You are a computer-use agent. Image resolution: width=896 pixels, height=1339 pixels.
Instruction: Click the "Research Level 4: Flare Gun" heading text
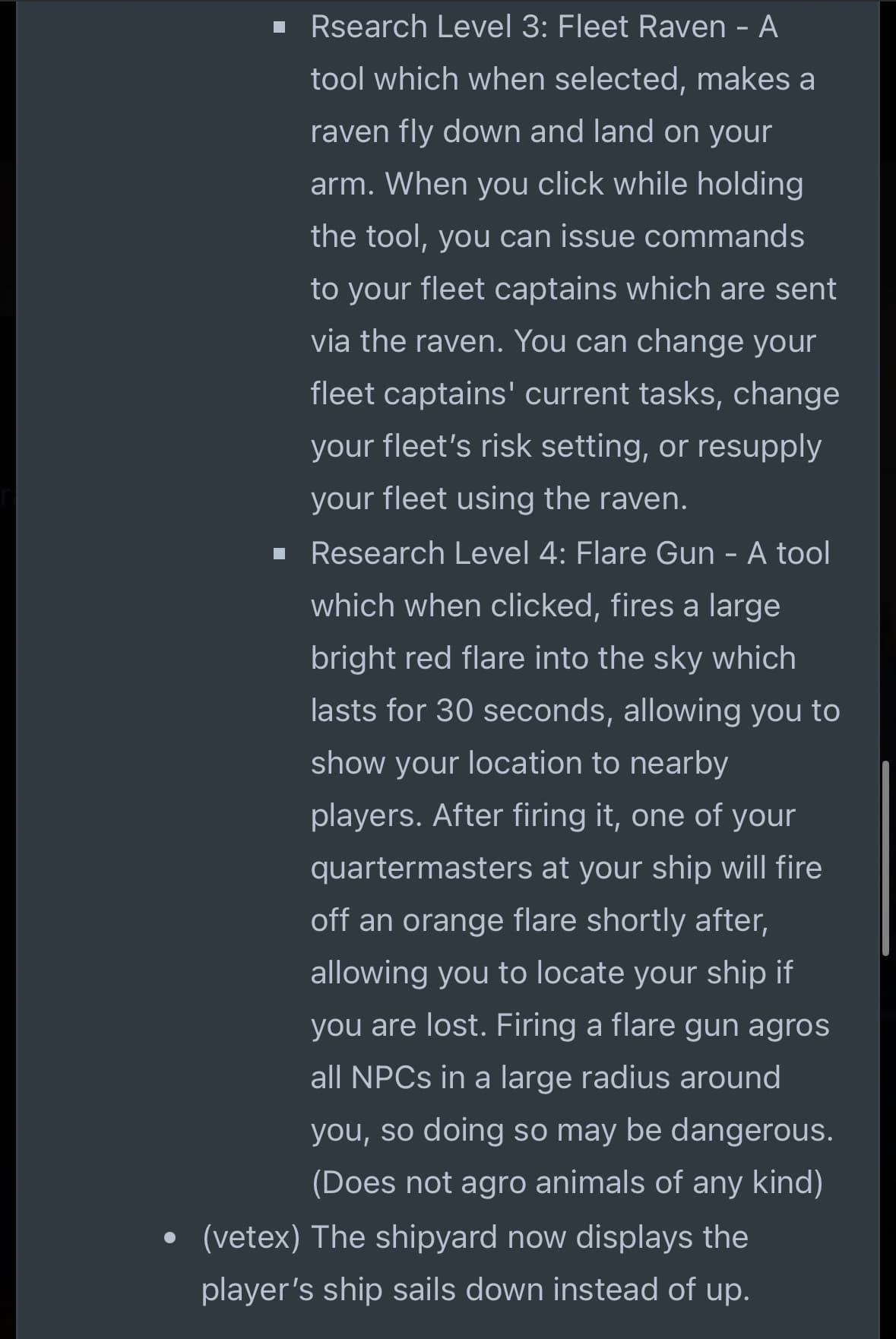[512, 553]
